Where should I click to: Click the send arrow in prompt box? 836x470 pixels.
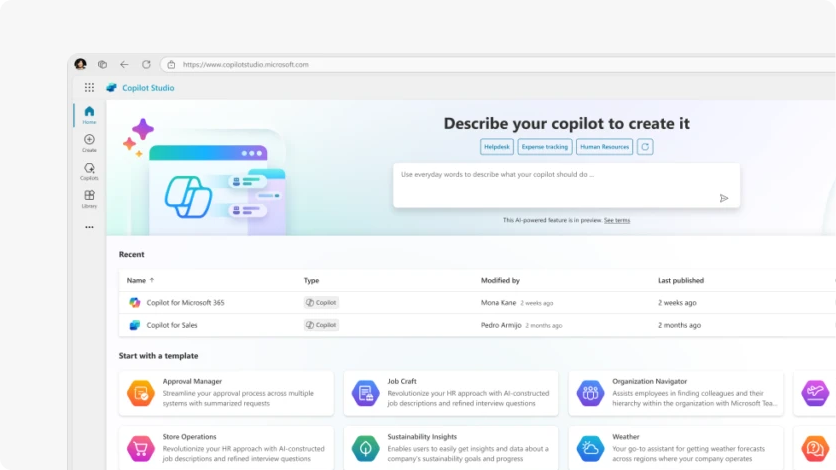pyautogui.click(x=724, y=198)
